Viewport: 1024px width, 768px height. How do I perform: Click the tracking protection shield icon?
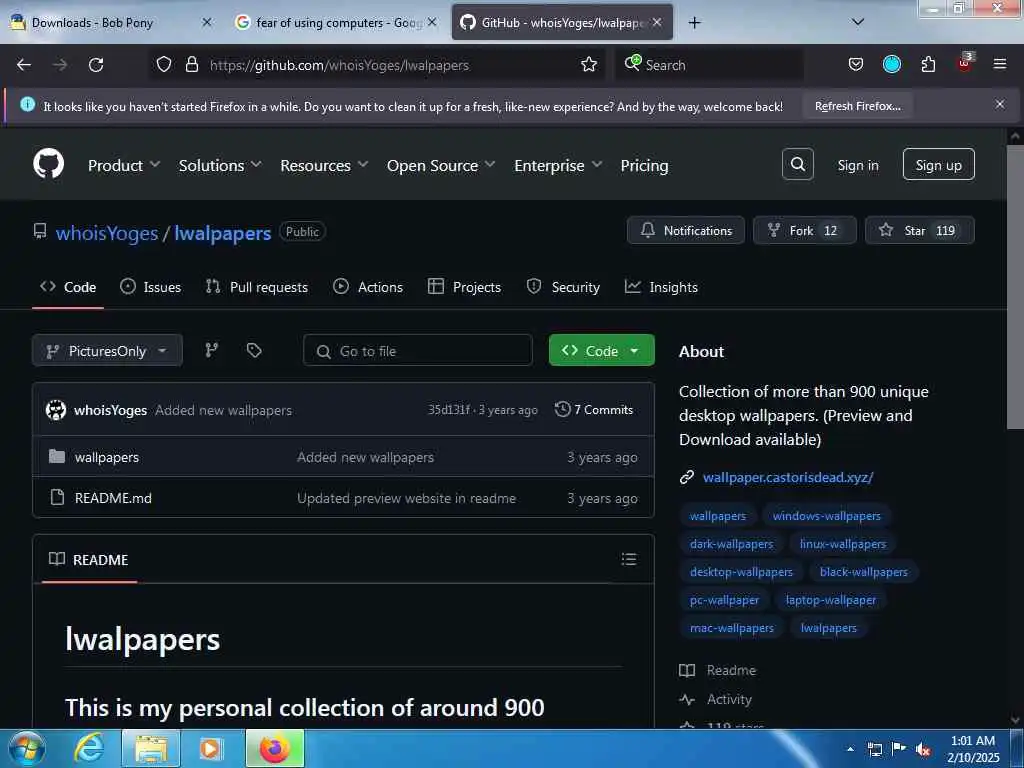click(164, 65)
